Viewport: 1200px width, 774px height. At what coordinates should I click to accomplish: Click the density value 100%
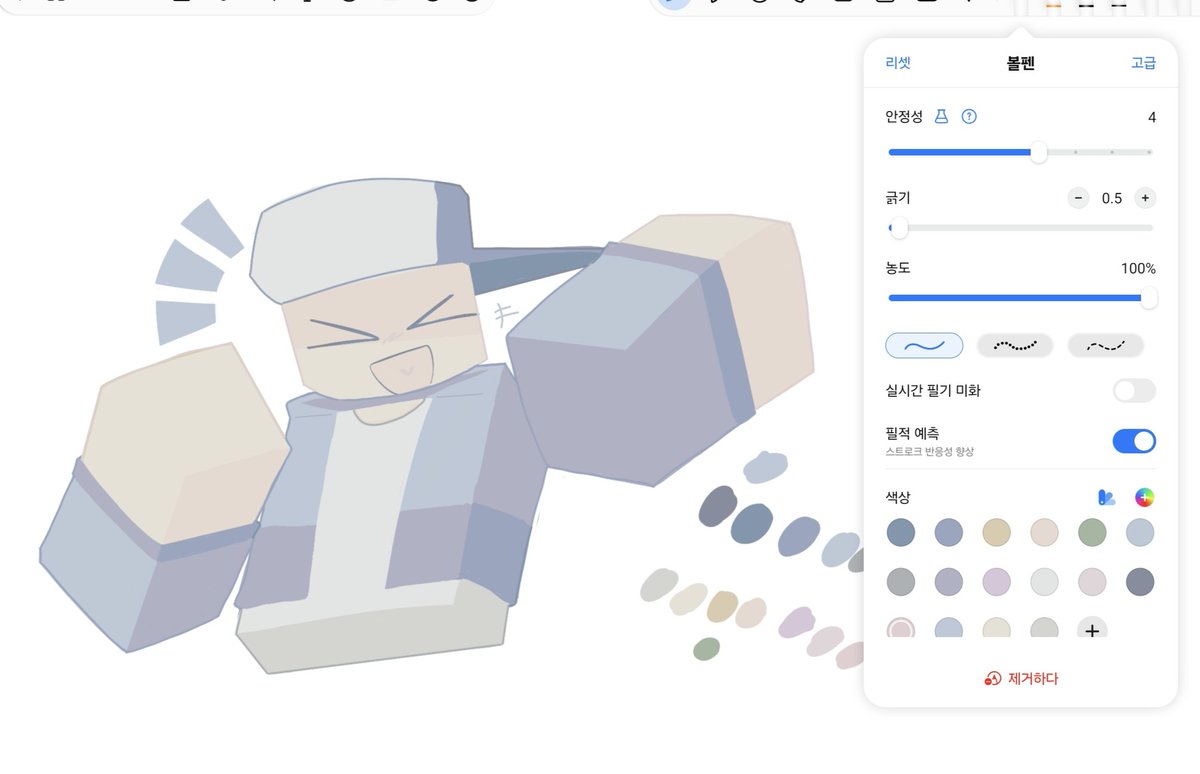tap(1138, 269)
